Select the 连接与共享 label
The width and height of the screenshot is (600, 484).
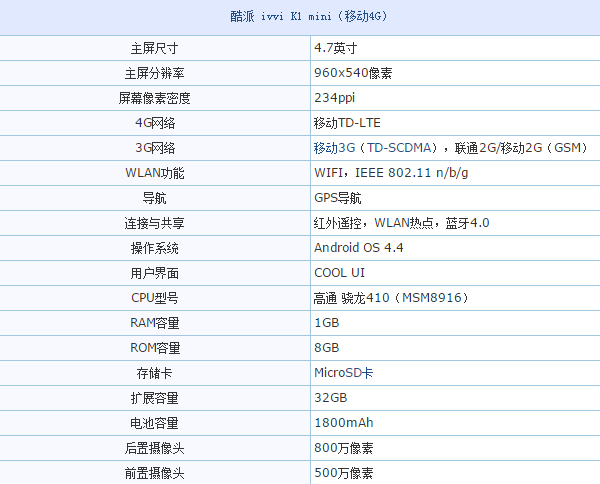tap(155, 223)
